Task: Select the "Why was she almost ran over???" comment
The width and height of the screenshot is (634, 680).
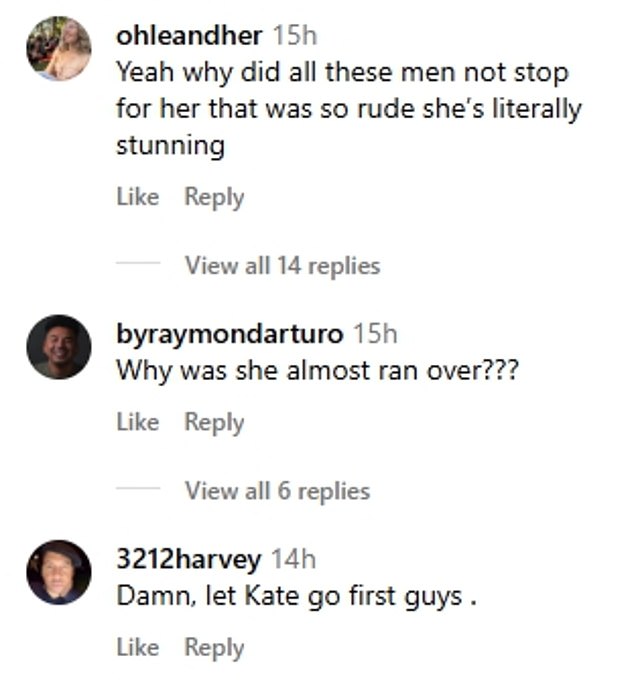Action: pos(316,370)
